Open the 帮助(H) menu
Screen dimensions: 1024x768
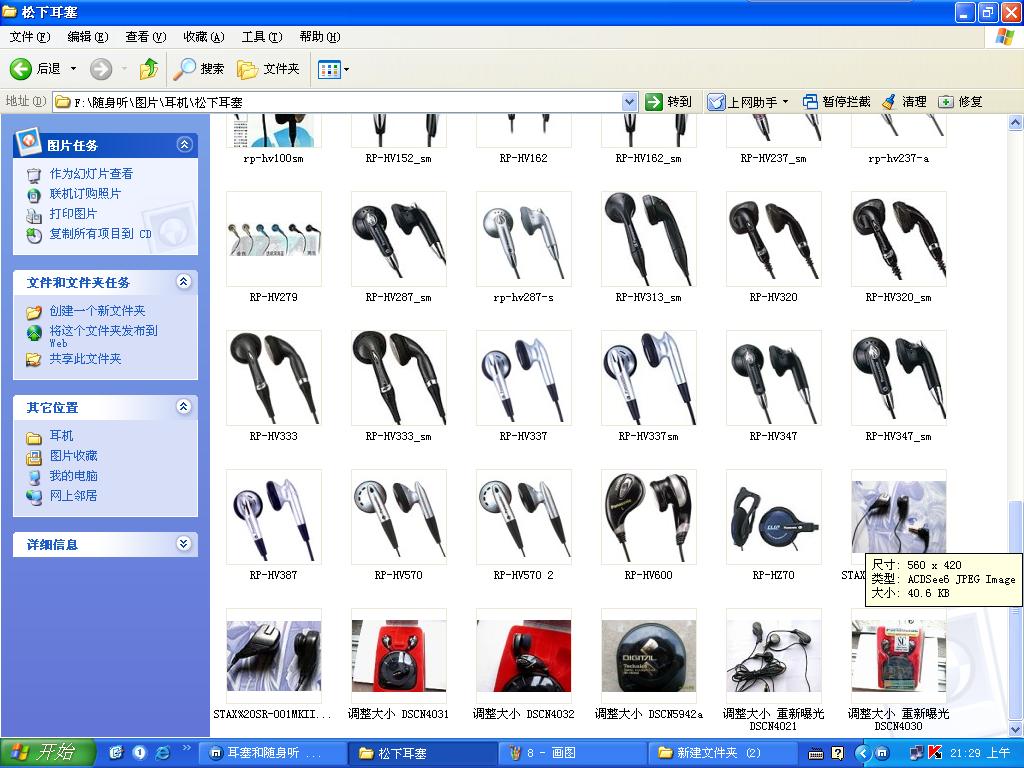click(320, 37)
